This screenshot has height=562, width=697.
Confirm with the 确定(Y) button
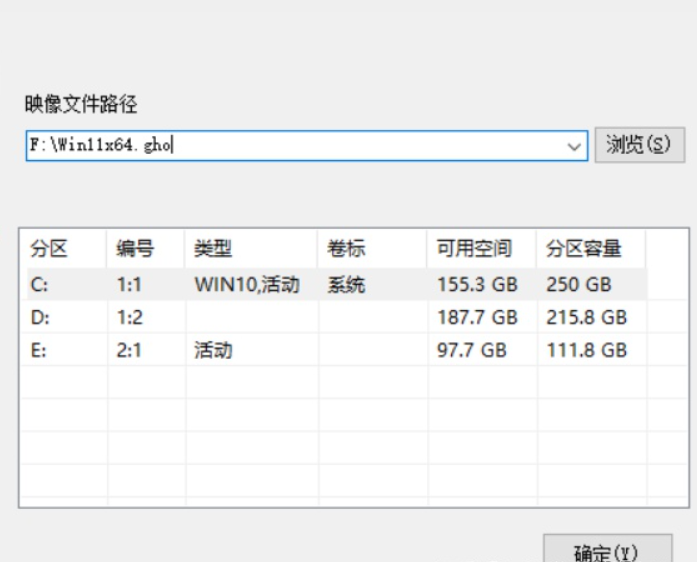[x=607, y=550]
